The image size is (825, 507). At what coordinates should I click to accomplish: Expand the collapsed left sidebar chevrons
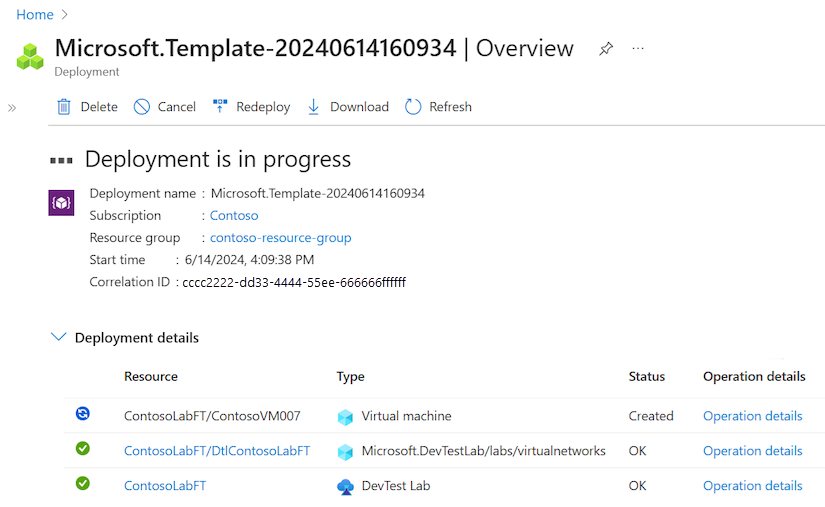tap(12, 108)
